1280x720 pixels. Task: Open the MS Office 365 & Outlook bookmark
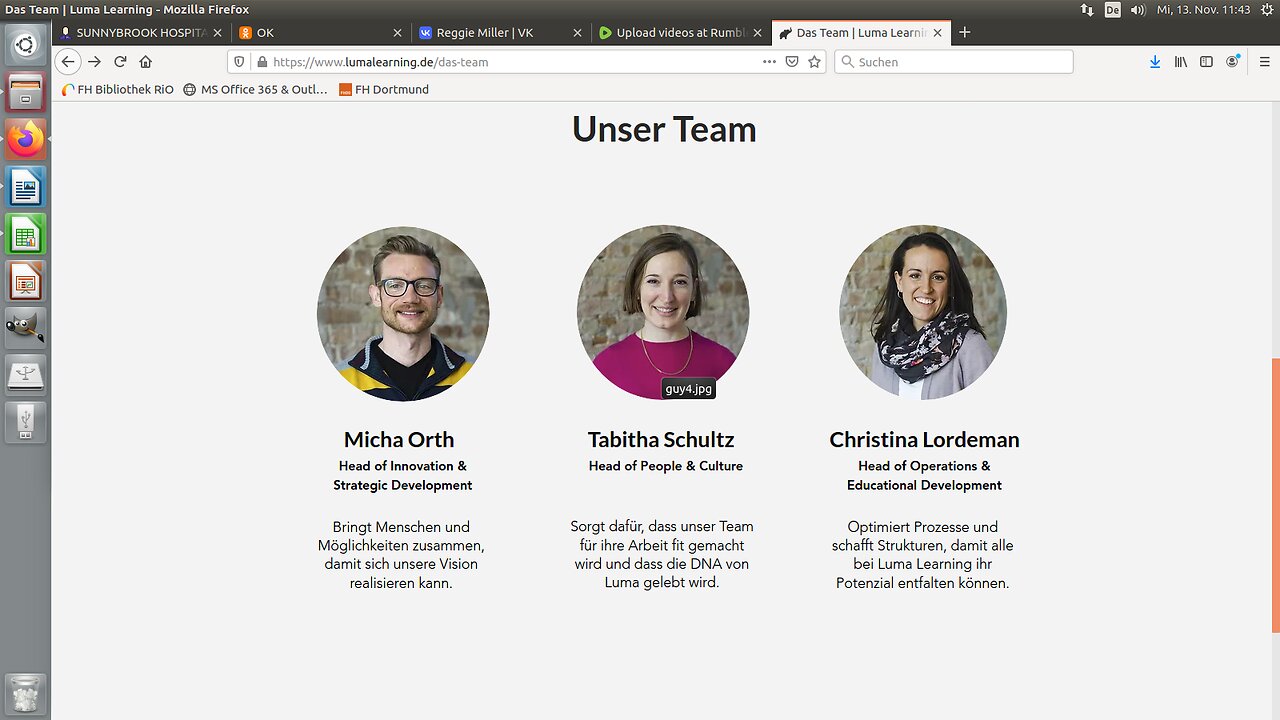coord(255,89)
